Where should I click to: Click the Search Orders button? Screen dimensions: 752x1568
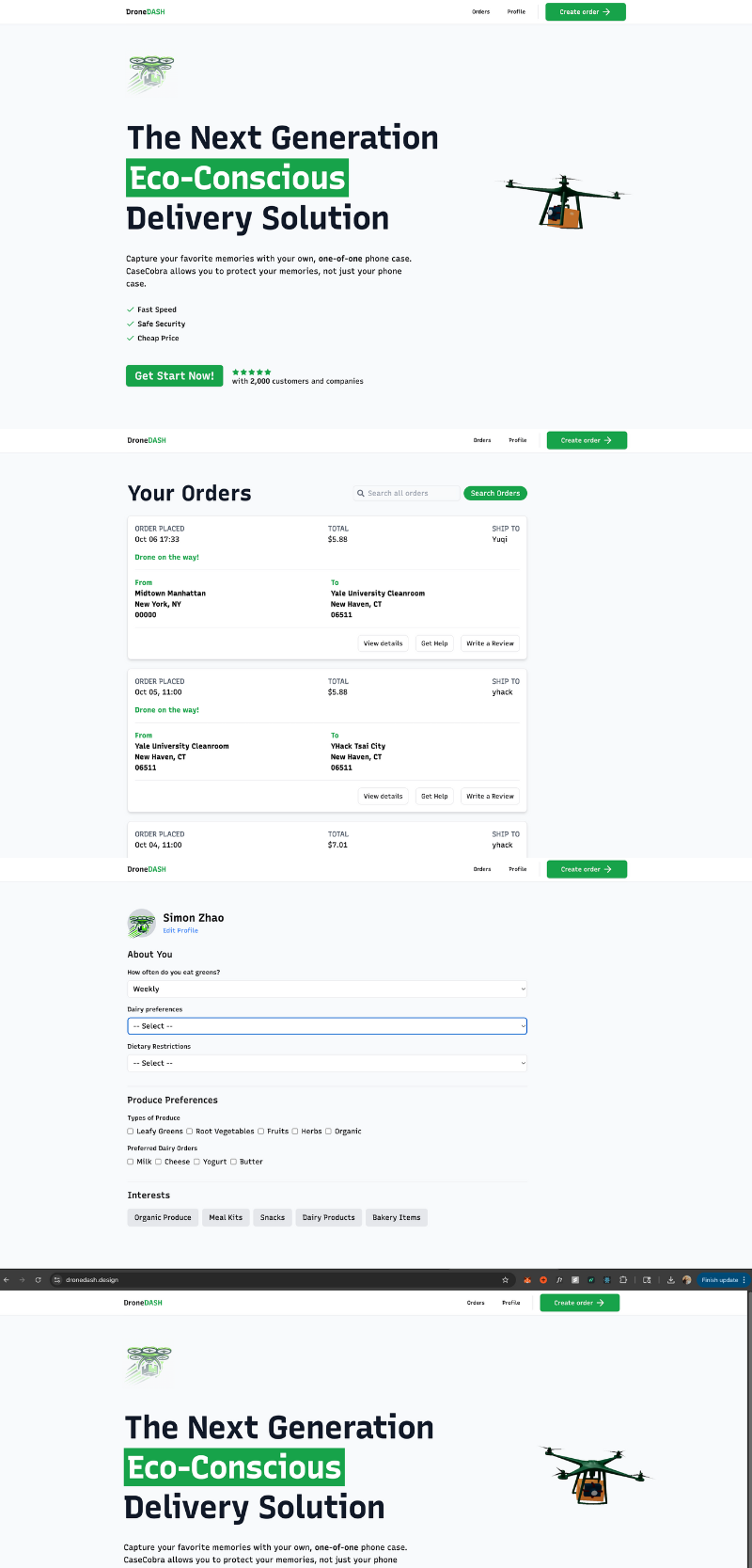495,493
